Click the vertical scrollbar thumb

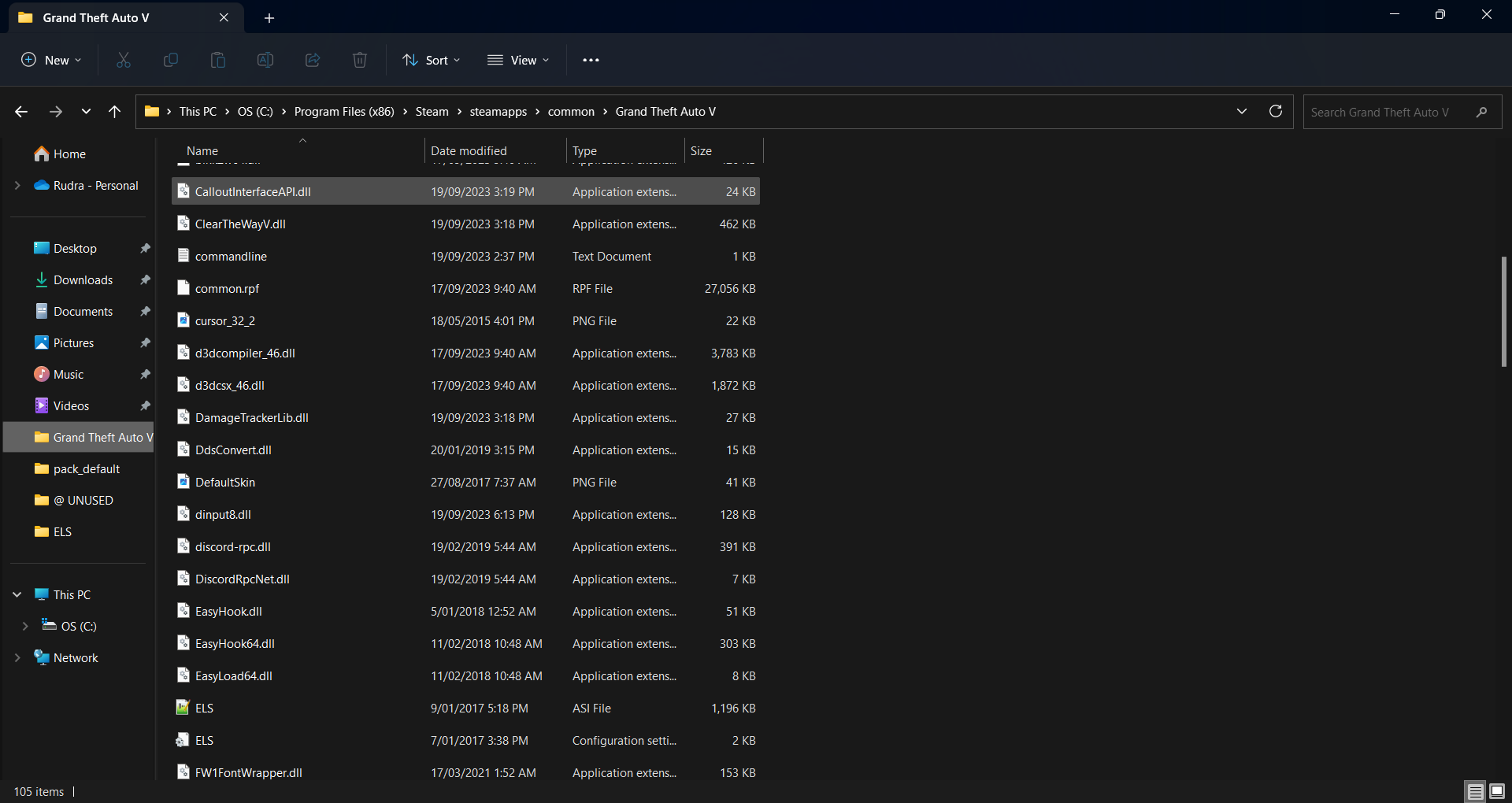1503,312
